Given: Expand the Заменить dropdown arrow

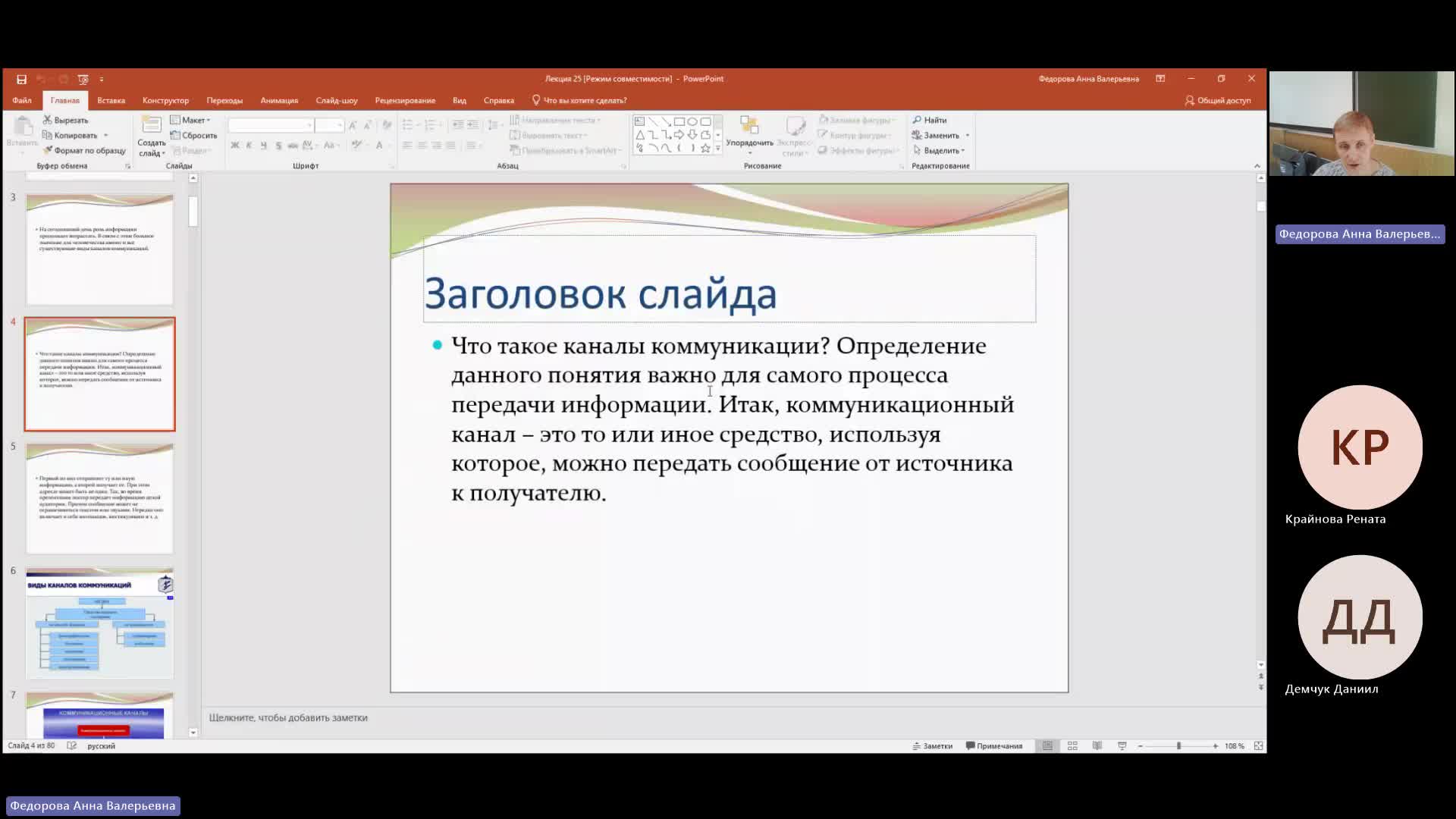Looking at the screenshot, I should (967, 135).
